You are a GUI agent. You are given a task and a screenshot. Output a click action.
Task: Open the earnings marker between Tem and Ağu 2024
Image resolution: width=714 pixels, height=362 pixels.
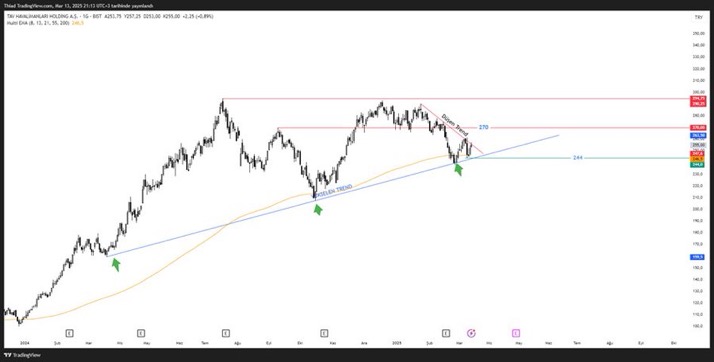[226, 333]
